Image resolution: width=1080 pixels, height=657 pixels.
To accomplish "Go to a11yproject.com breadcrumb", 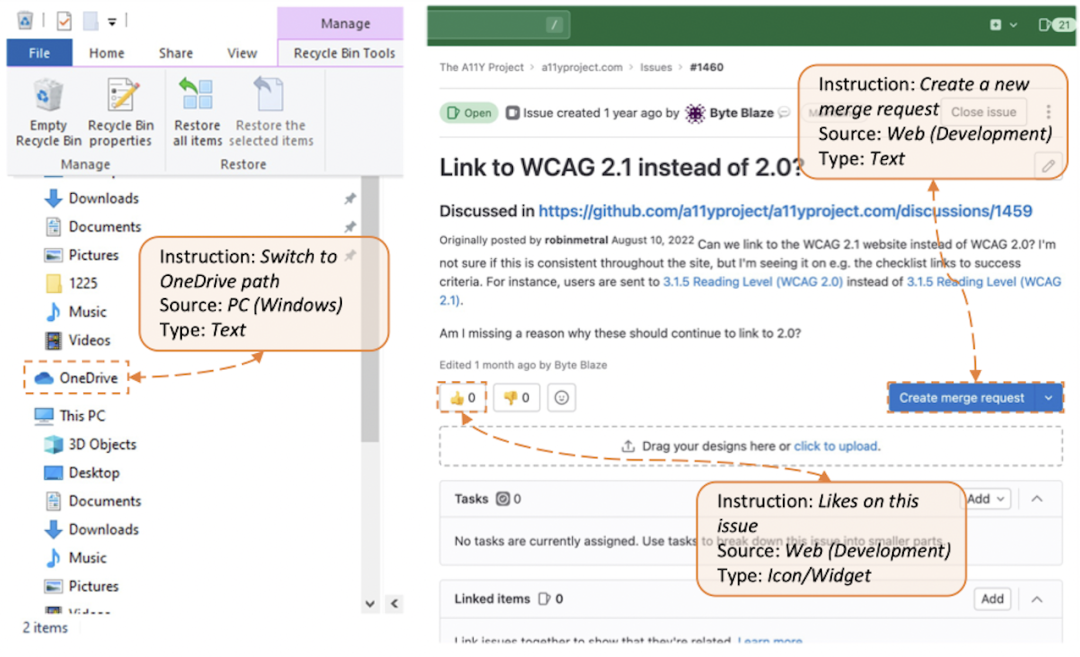I will (581, 67).
